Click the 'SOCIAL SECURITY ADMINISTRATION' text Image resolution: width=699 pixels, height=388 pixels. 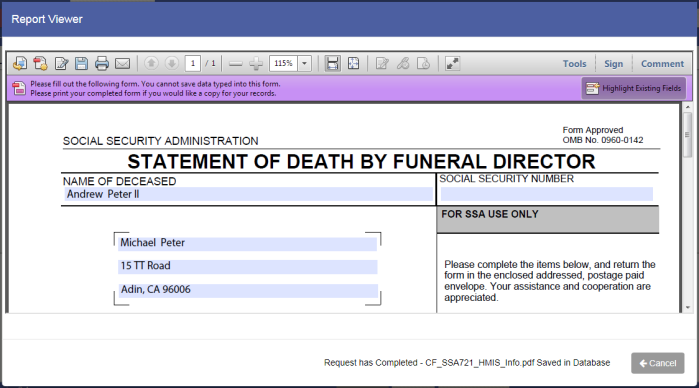160,141
